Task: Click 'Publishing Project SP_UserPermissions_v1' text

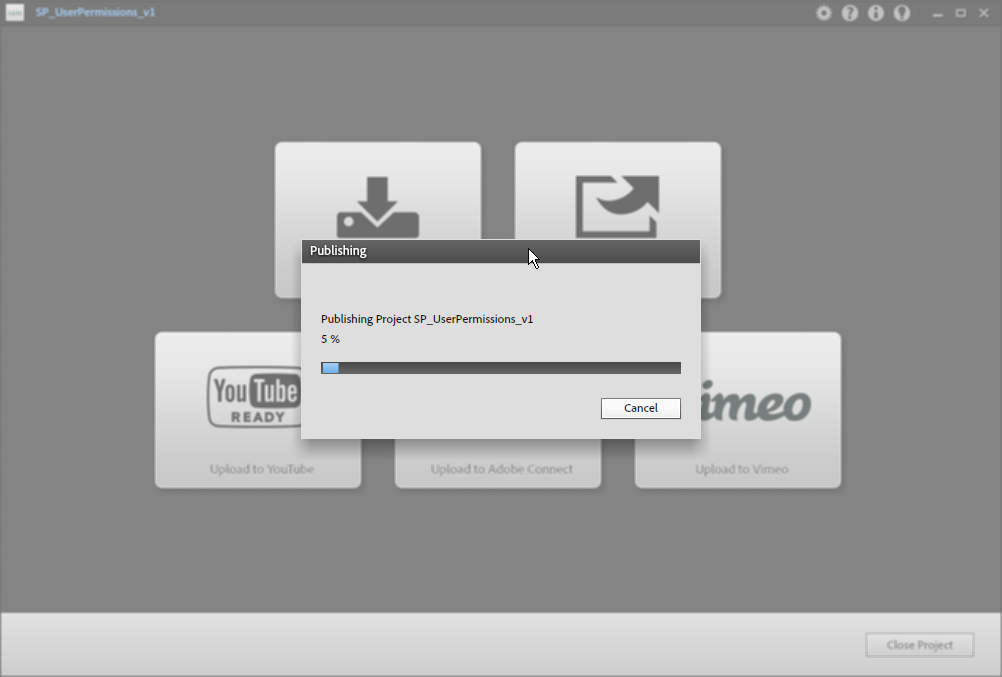Action: click(427, 319)
